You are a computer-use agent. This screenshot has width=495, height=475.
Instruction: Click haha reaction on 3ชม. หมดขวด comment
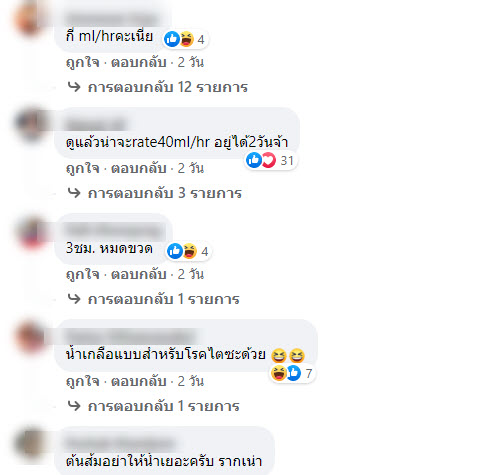click(x=189, y=251)
